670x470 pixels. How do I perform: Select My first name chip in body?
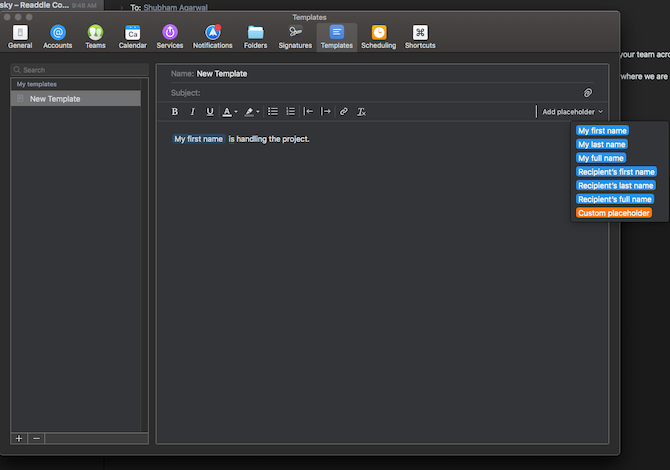coord(198,139)
